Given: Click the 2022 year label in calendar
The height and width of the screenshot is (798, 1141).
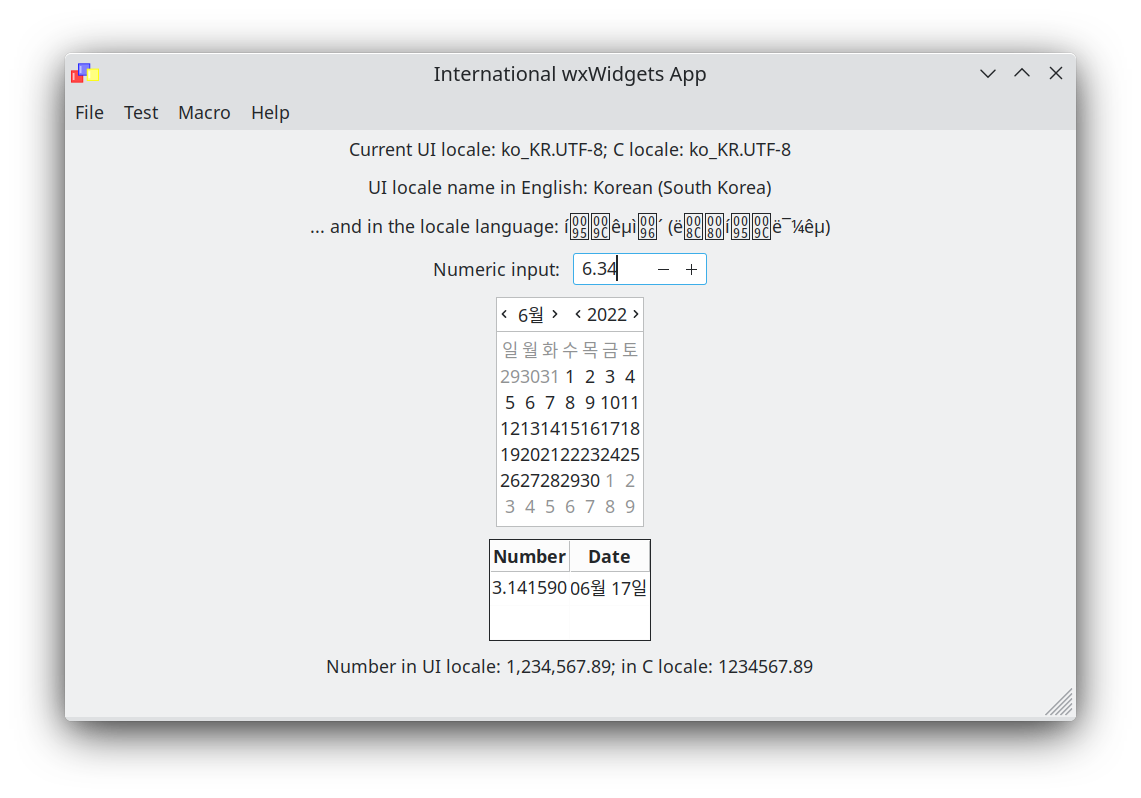Looking at the screenshot, I should tap(607, 315).
